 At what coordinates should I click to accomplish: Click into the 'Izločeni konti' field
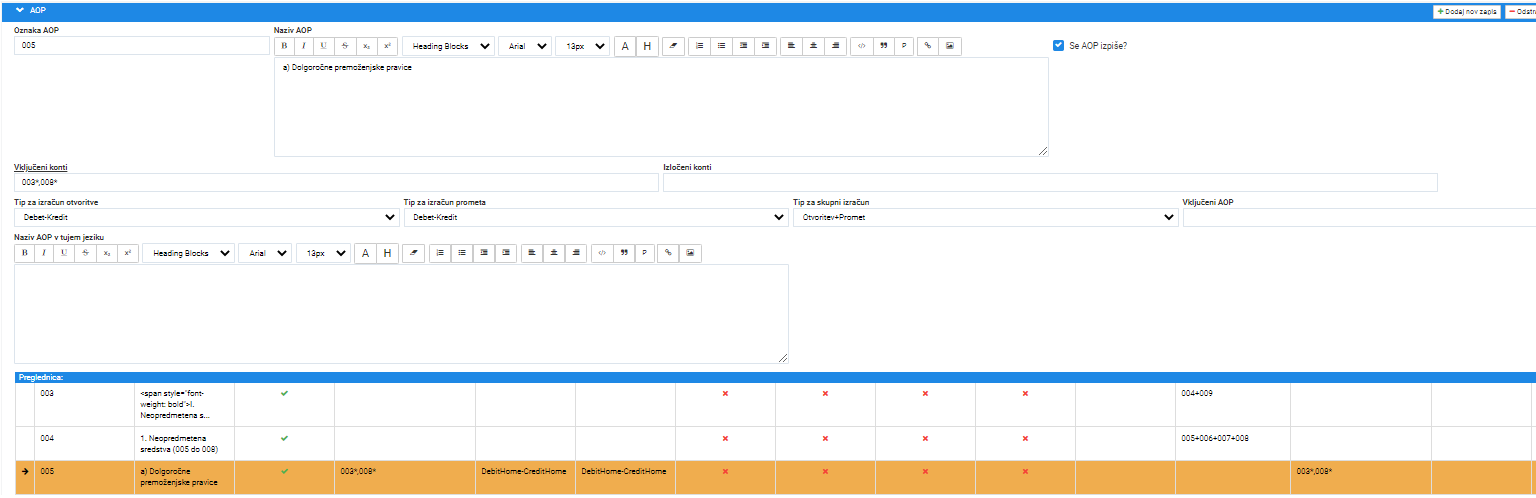point(1050,182)
